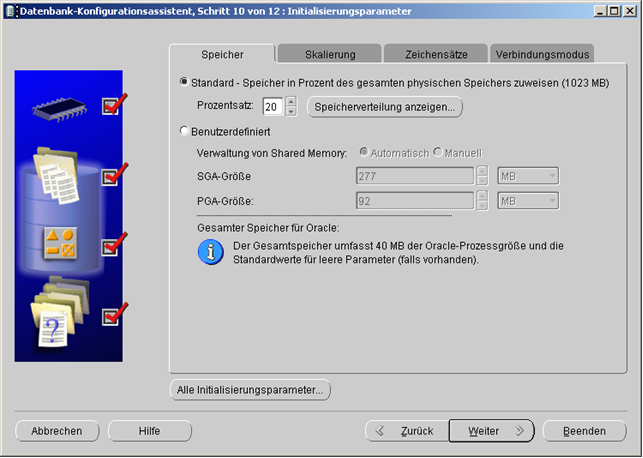
Task: Open the PGA-Größe MB unit dropdown
Action: [x=528, y=201]
